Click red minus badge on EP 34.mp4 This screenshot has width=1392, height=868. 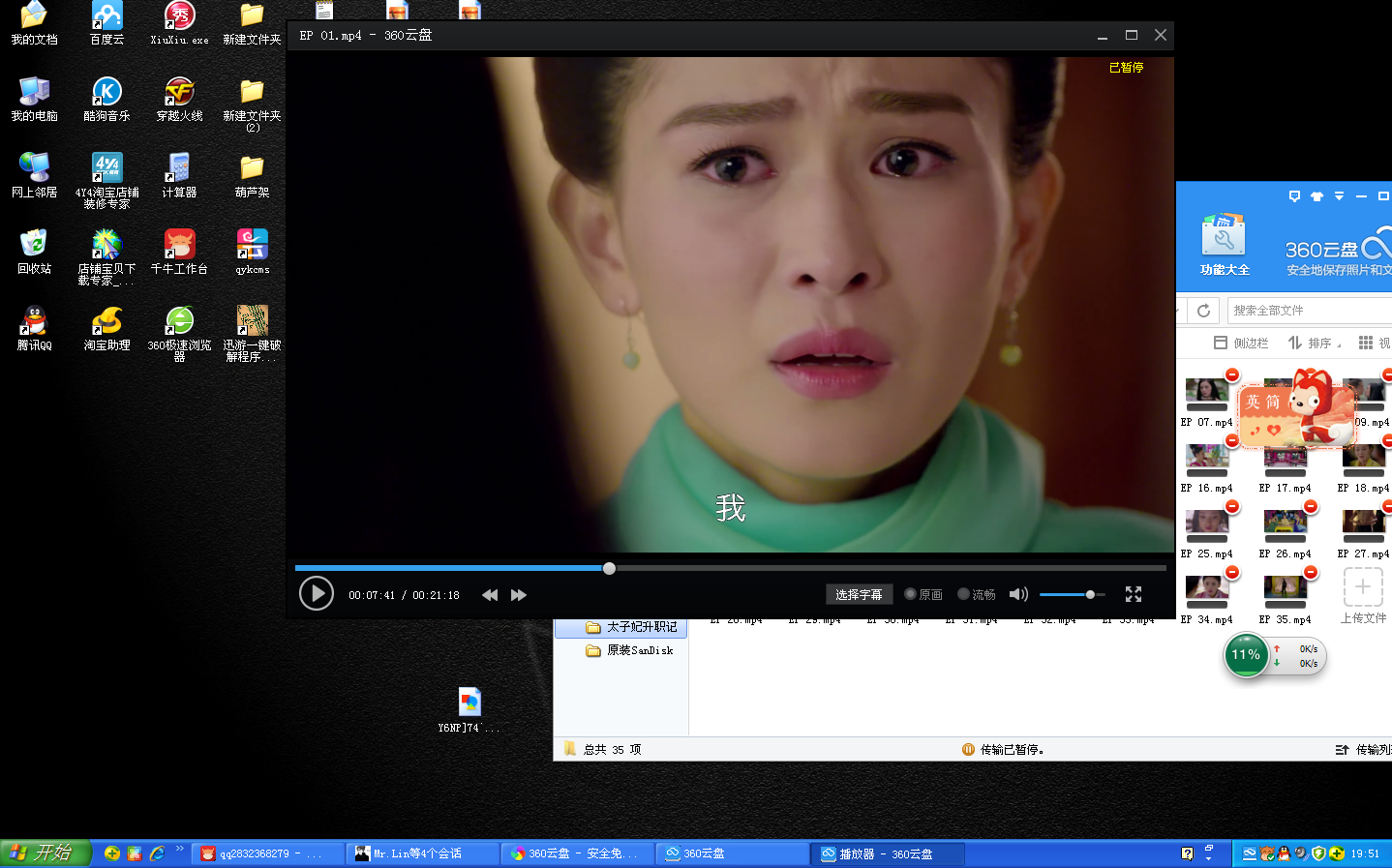[1231, 573]
